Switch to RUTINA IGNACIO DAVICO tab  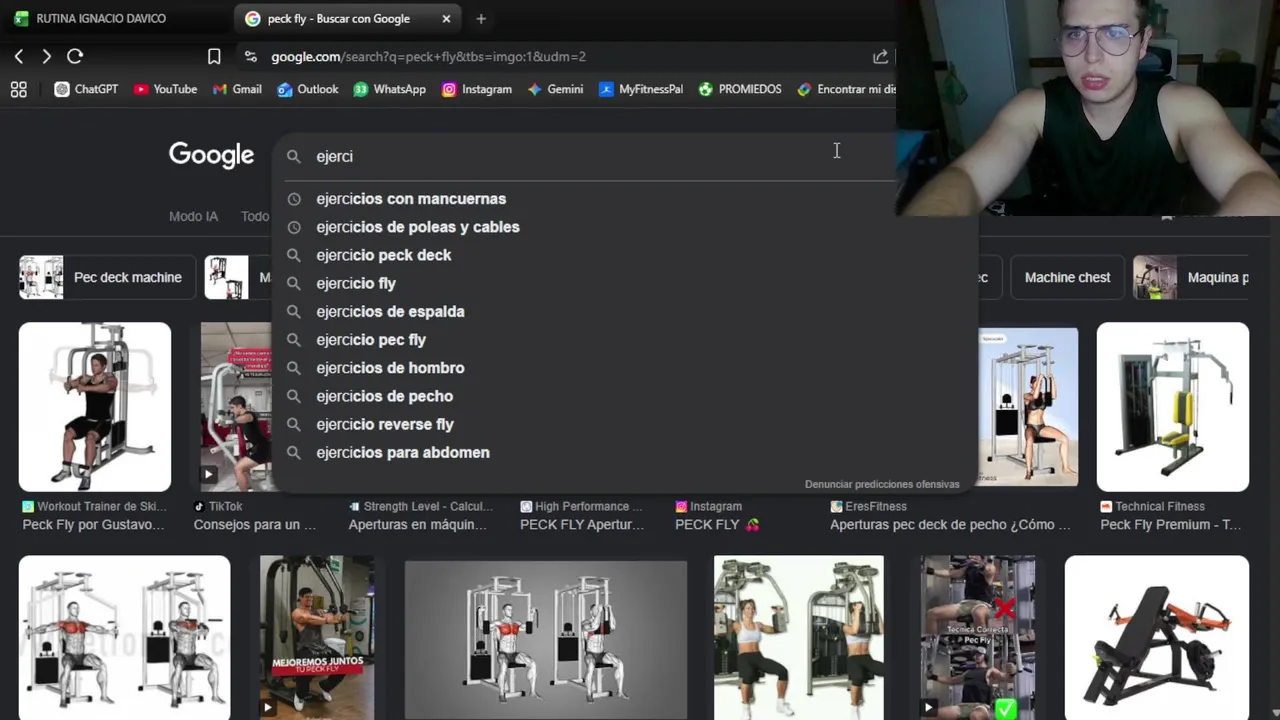(x=100, y=19)
